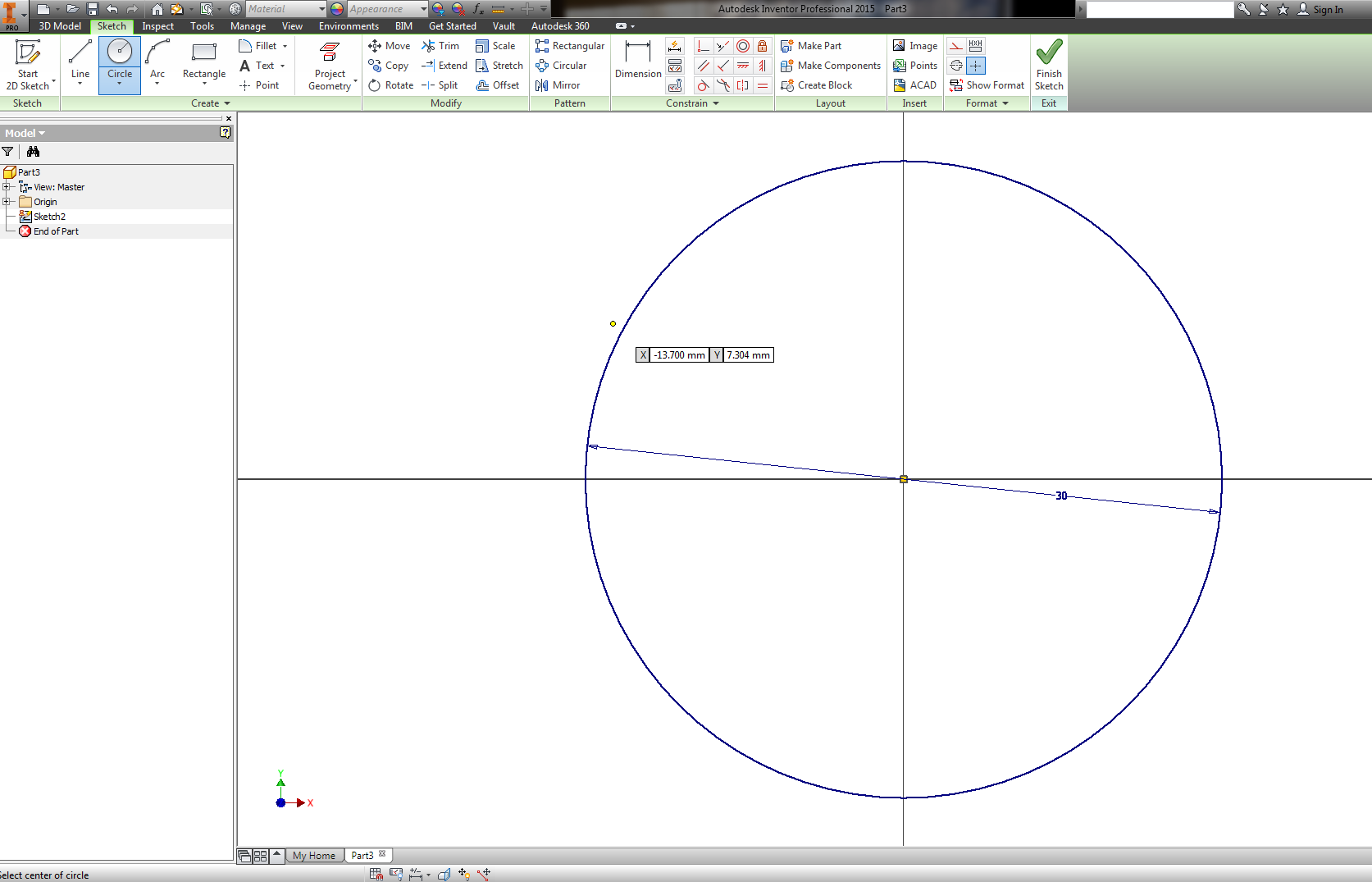Apply the Equal constraint
The height and width of the screenshot is (882, 1372).
[763, 85]
